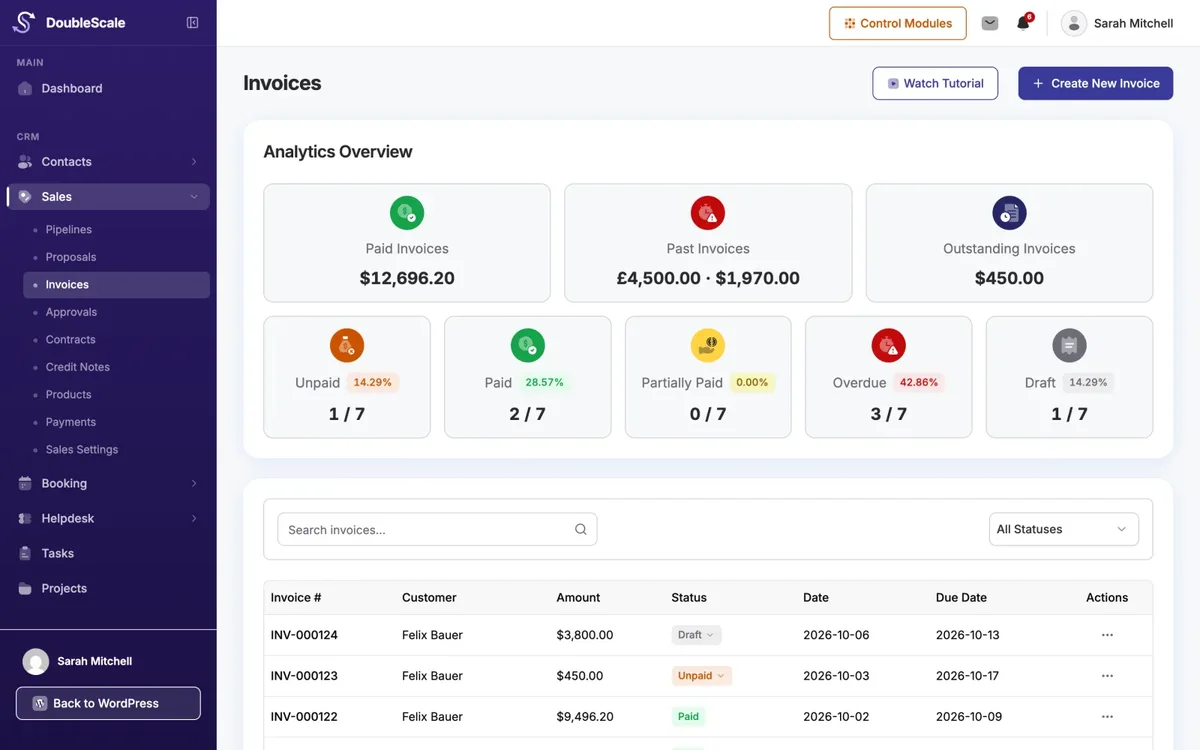Click Back to WordPress button

(x=108, y=703)
